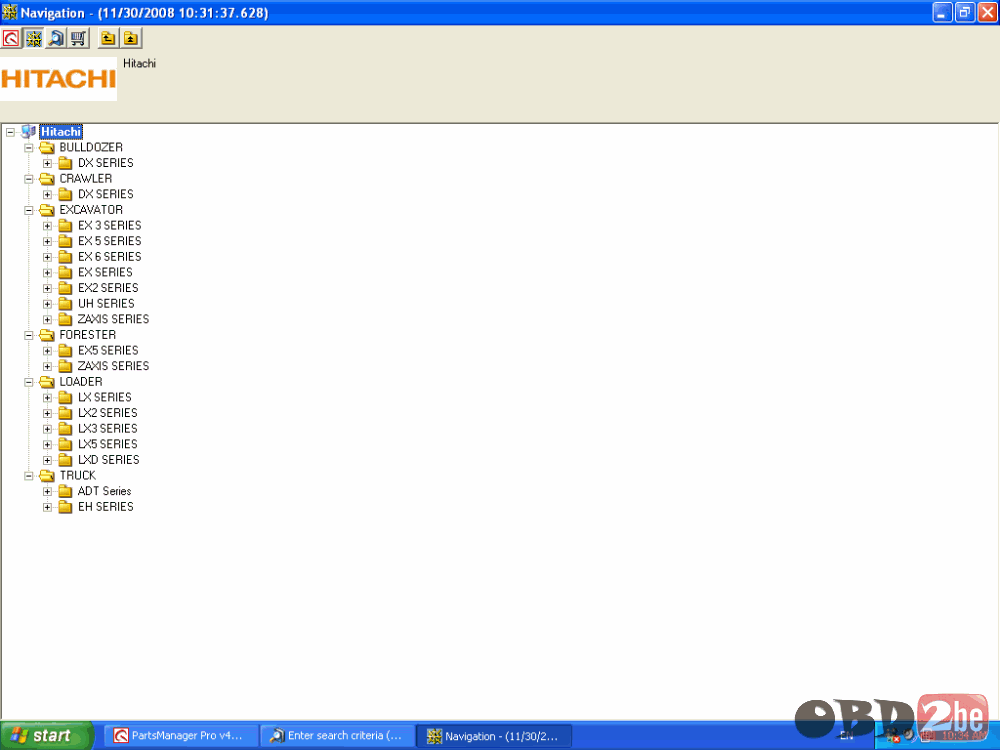Click the folder go-to-top double-arrow icon

[130, 39]
